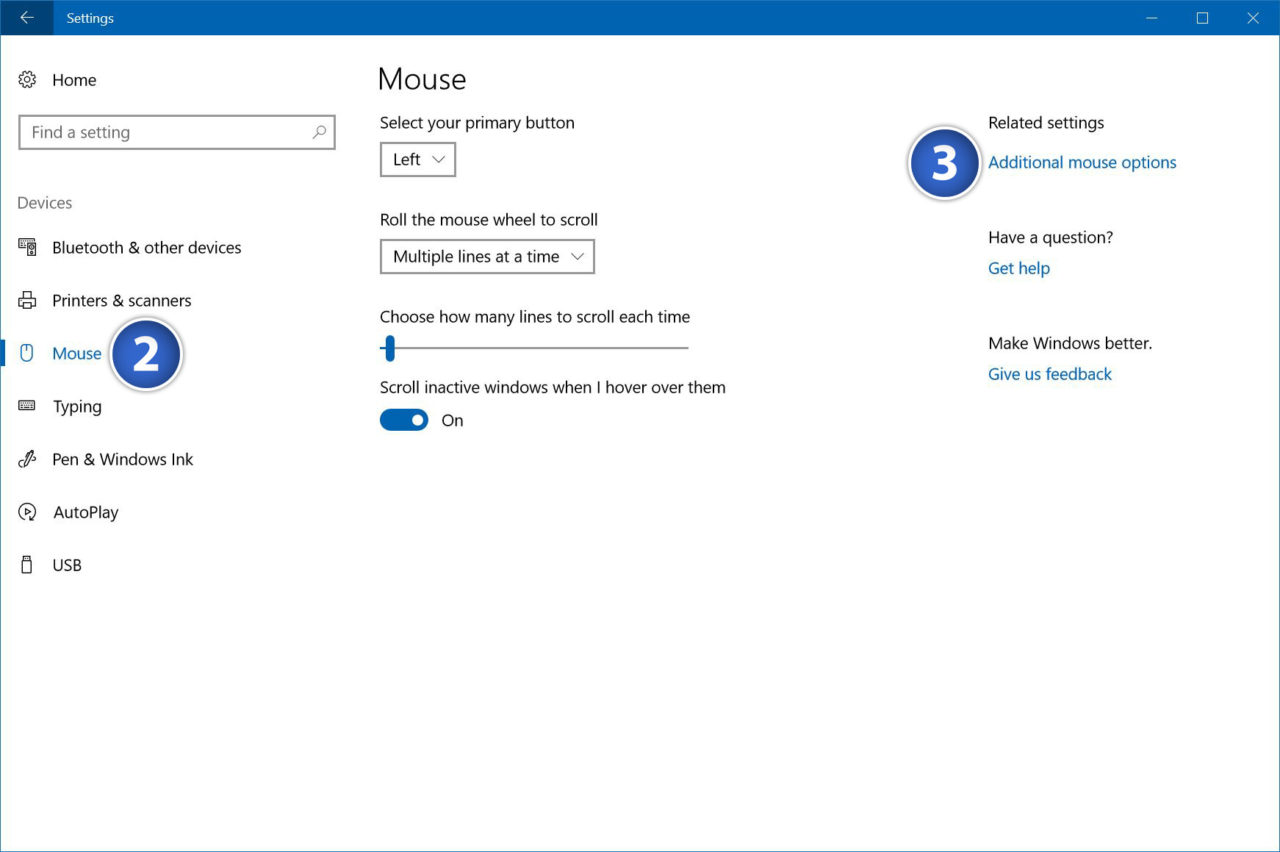Click the Mouse icon in sidebar

(x=27, y=353)
